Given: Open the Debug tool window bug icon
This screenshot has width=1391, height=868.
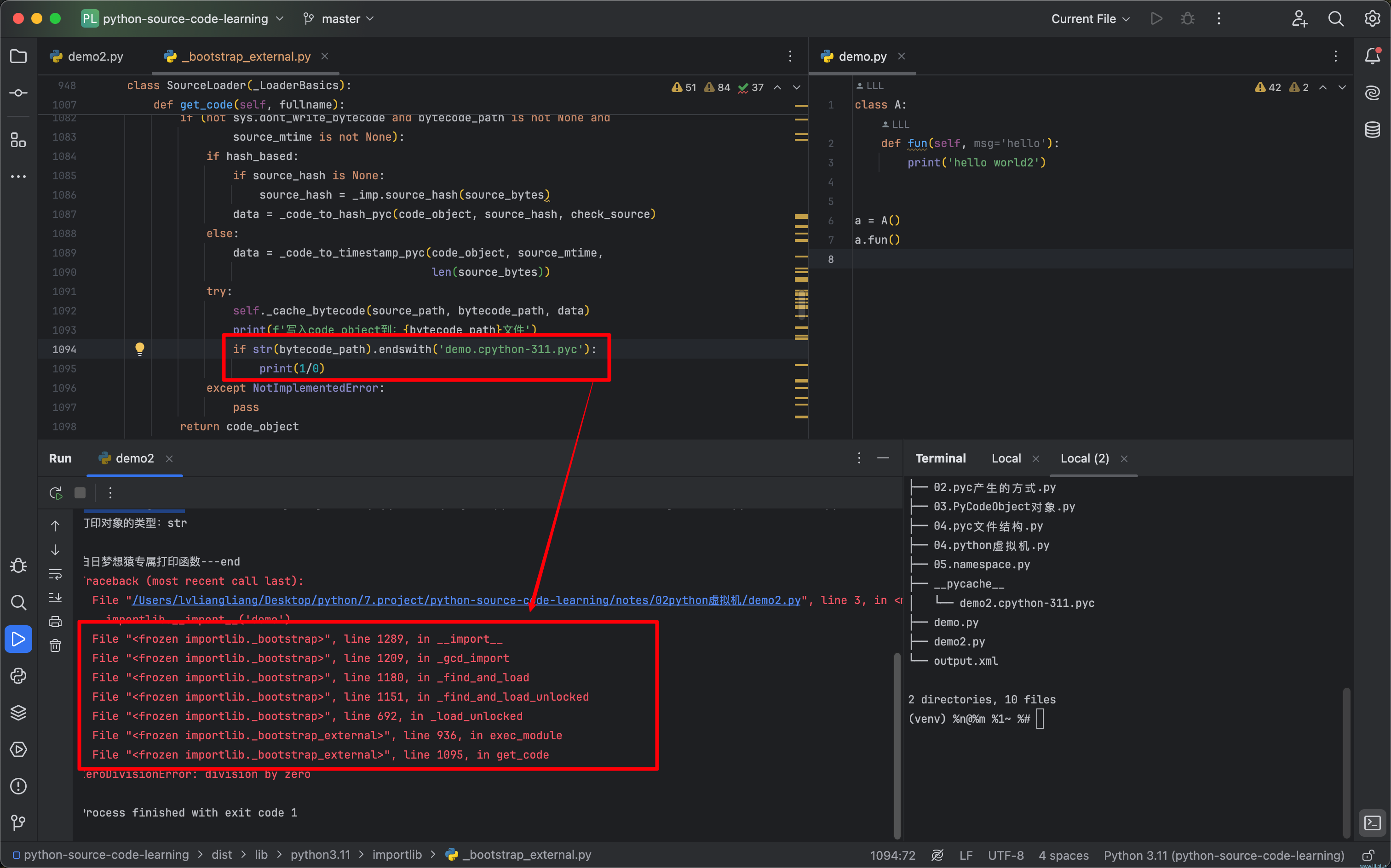Looking at the screenshot, I should (x=18, y=565).
